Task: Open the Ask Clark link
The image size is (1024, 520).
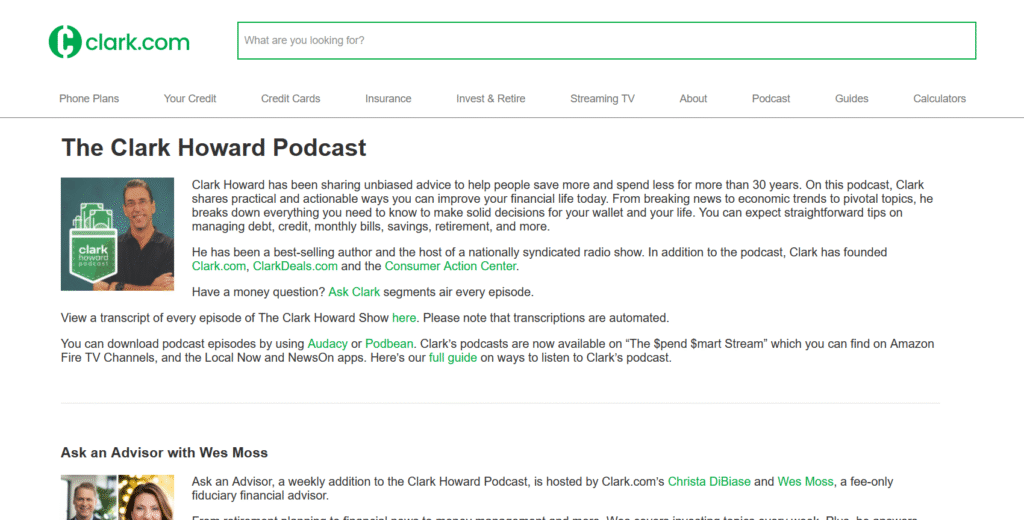Action: (354, 292)
